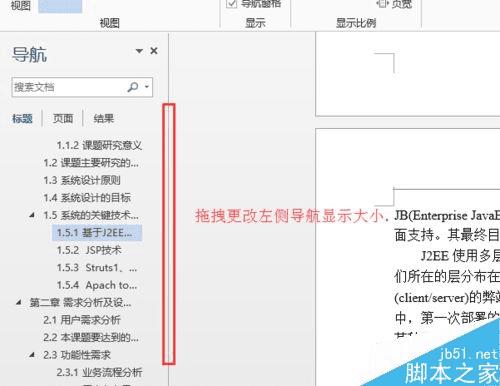Click the 显示比例 group label

(356, 23)
